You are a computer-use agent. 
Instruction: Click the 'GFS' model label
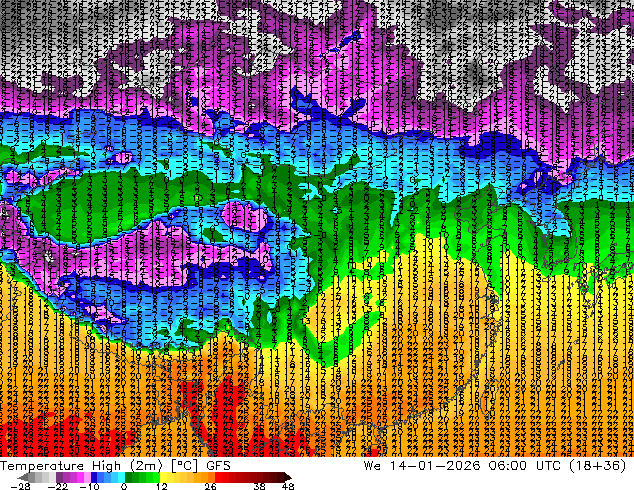pos(218,466)
